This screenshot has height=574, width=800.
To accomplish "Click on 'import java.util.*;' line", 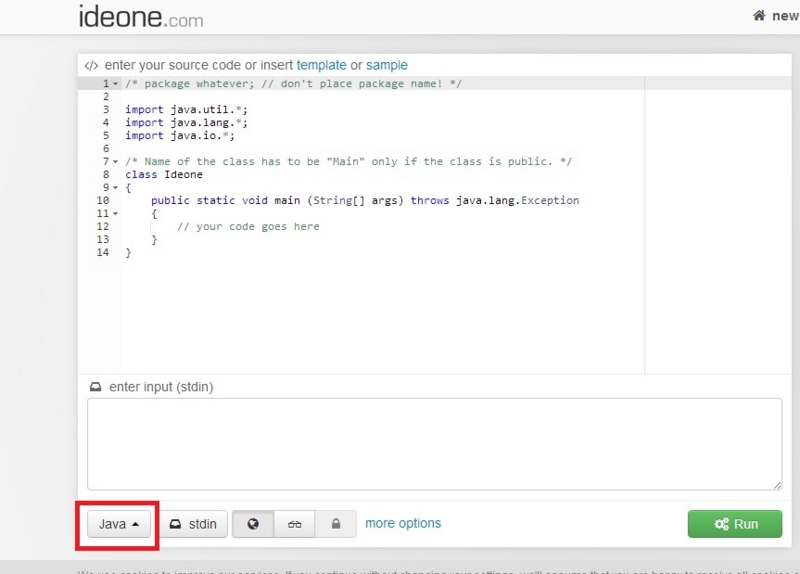I will (186, 110).
